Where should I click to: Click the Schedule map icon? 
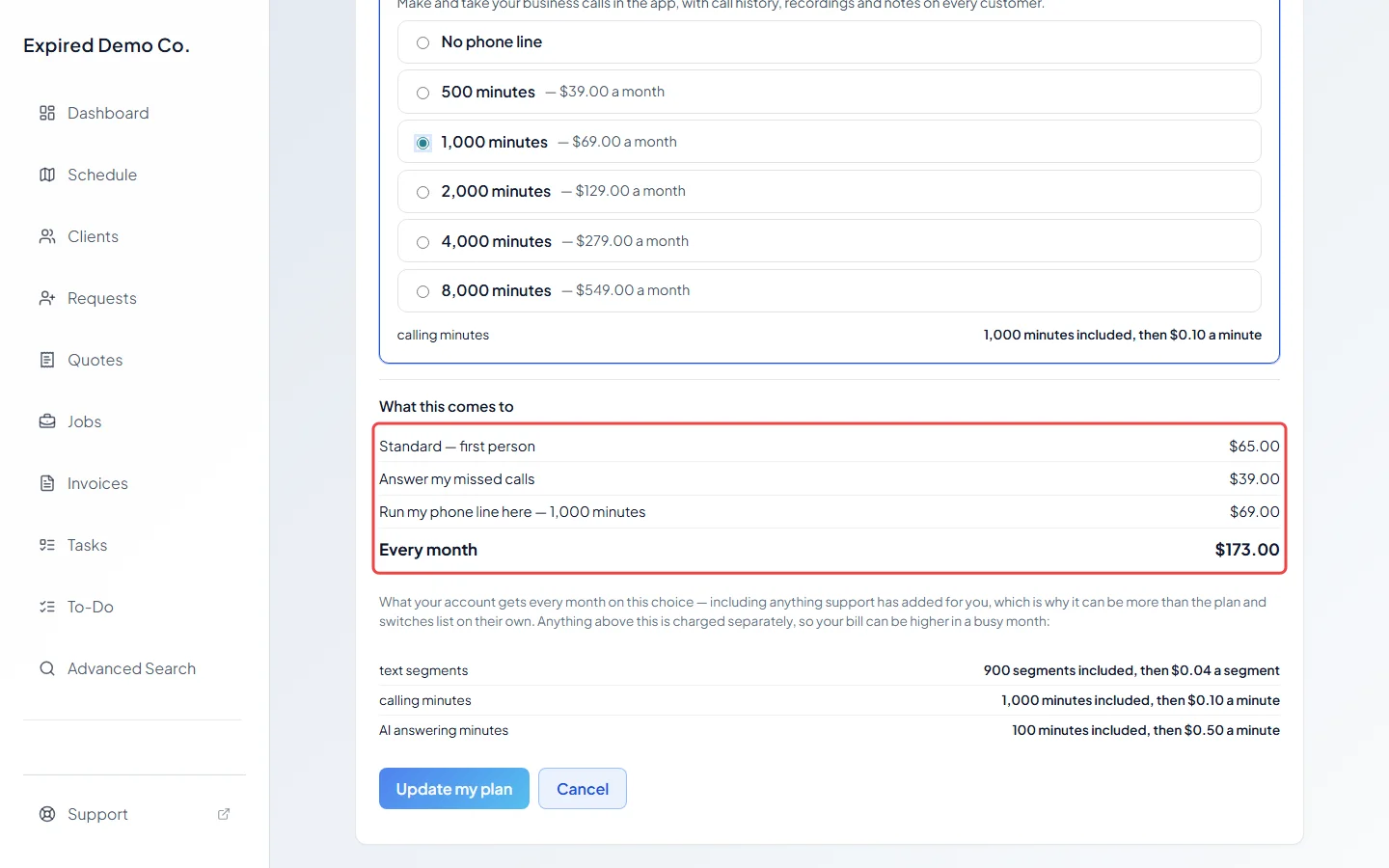click(47, 175)
